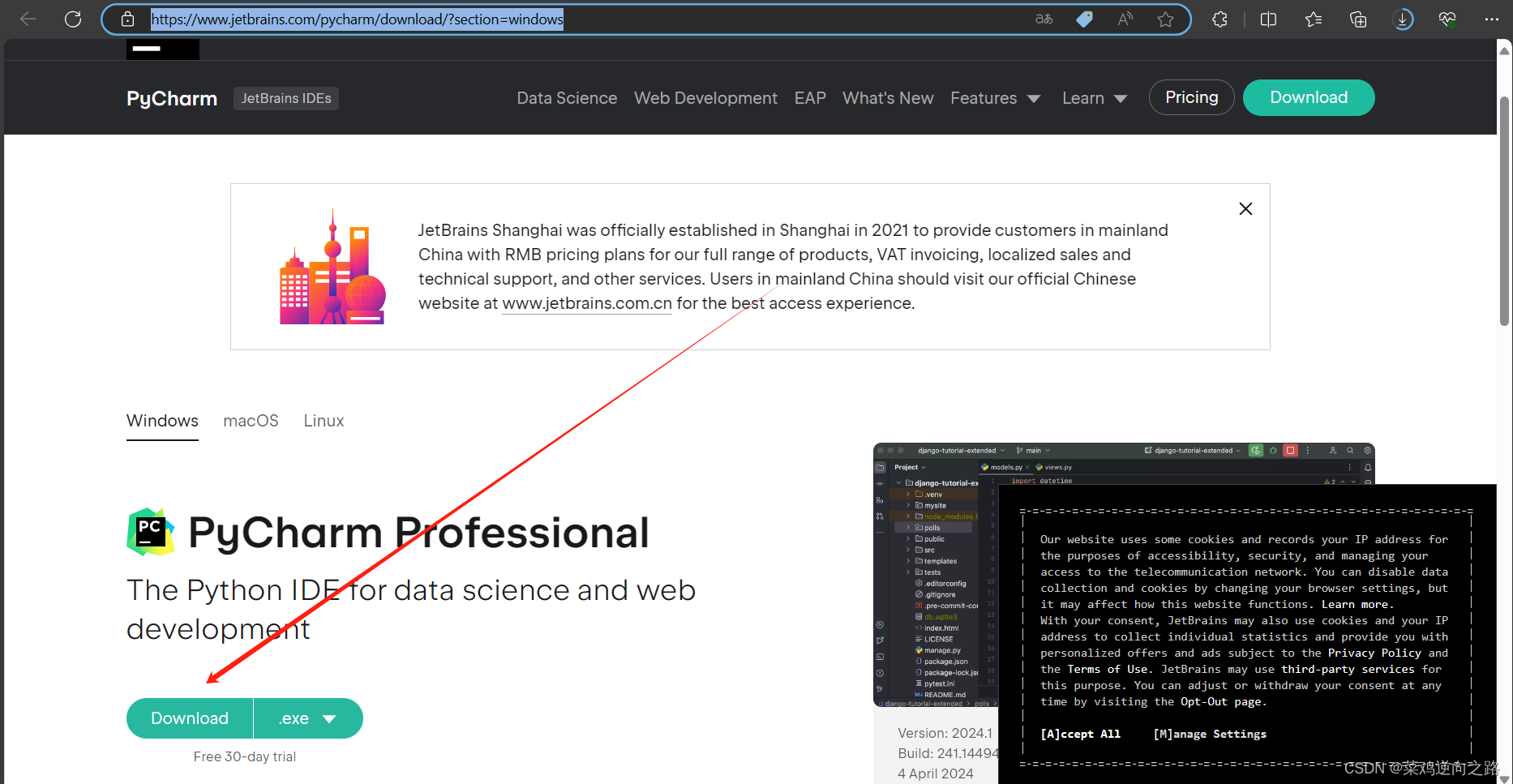Toggle favorite star for this page
The height and width of the screenshot is (784, 1513).
(x=1166, y=19)
